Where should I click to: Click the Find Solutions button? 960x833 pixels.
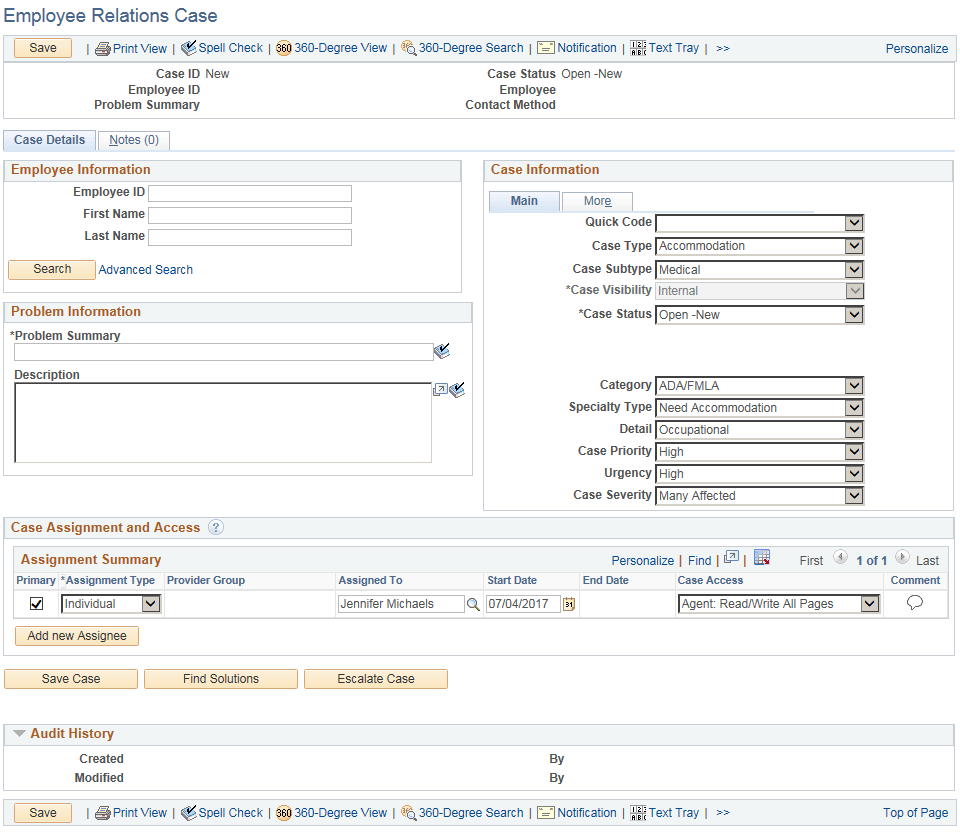220,679
